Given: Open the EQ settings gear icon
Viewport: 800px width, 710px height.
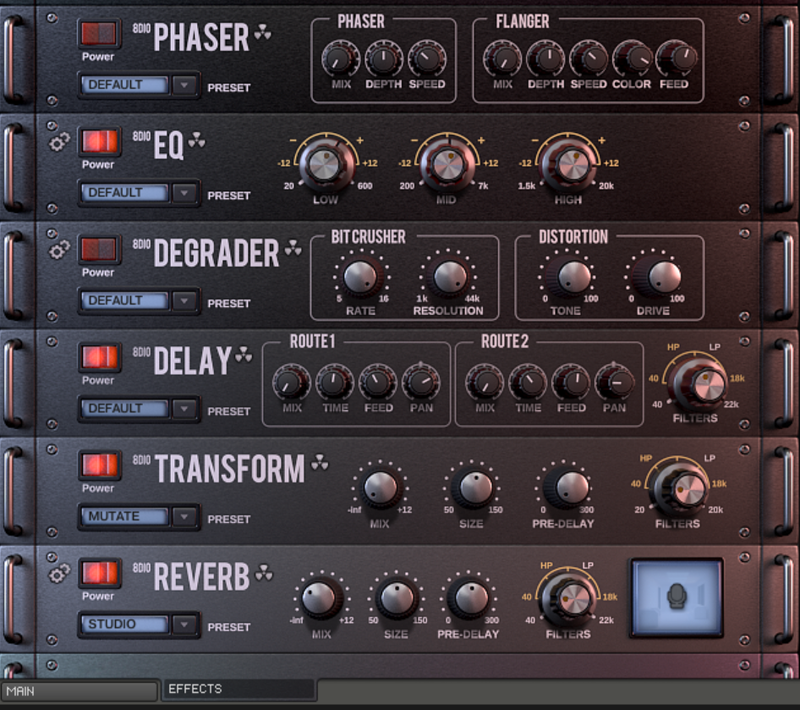Looking at the screenshot, I should click(x=59, y=142).
